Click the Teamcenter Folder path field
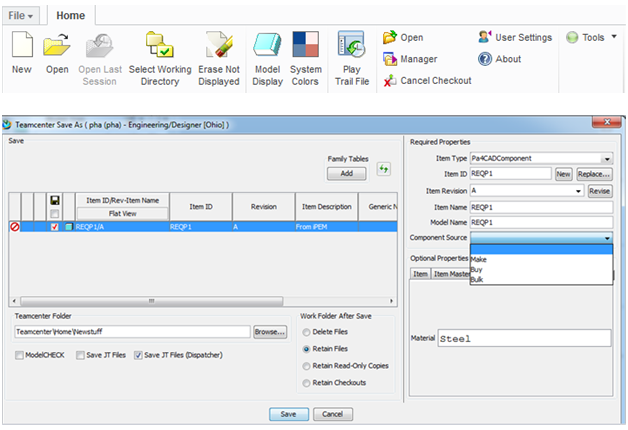 click(x=132, y=332)
